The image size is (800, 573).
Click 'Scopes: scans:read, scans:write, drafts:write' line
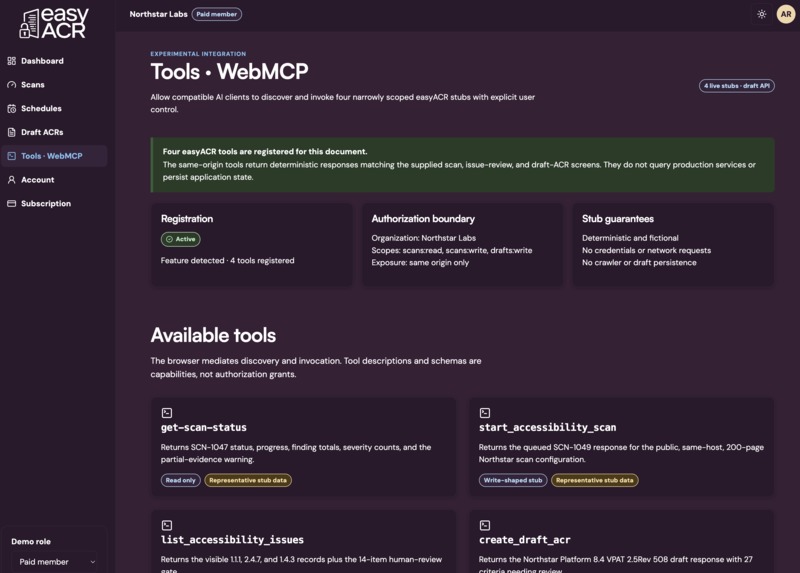click(452, 251)
